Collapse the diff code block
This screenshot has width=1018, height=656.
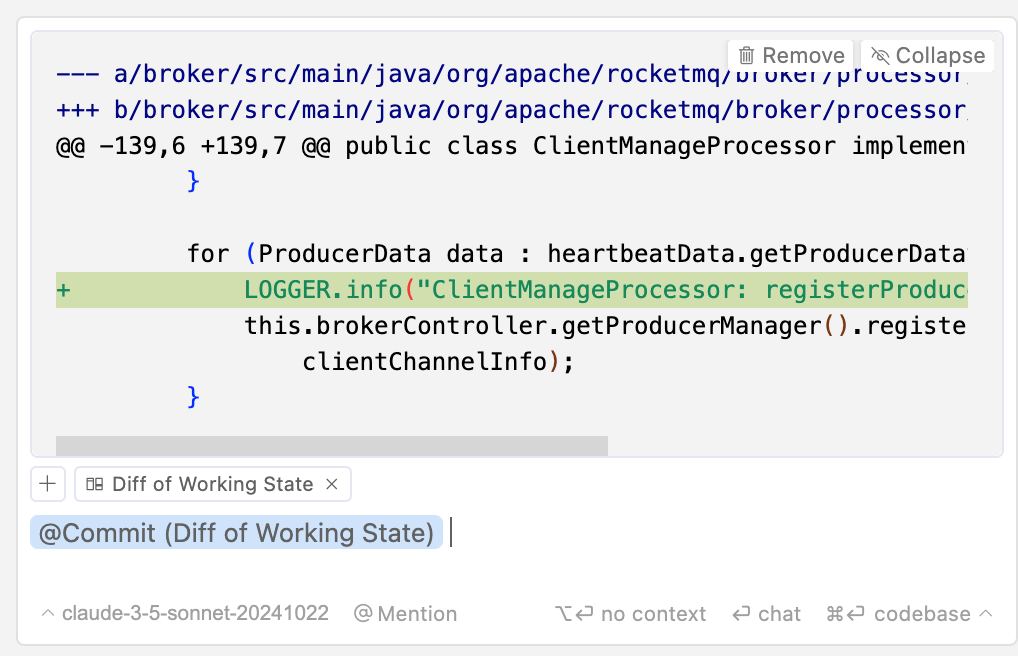927,56
